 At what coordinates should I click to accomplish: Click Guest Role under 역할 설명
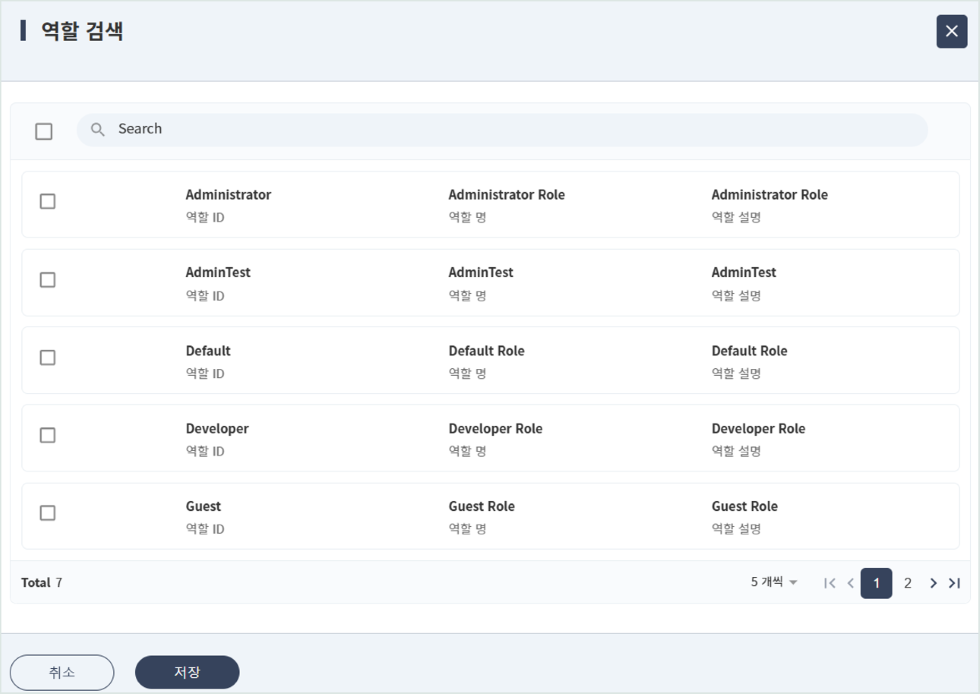pos(744,506)
